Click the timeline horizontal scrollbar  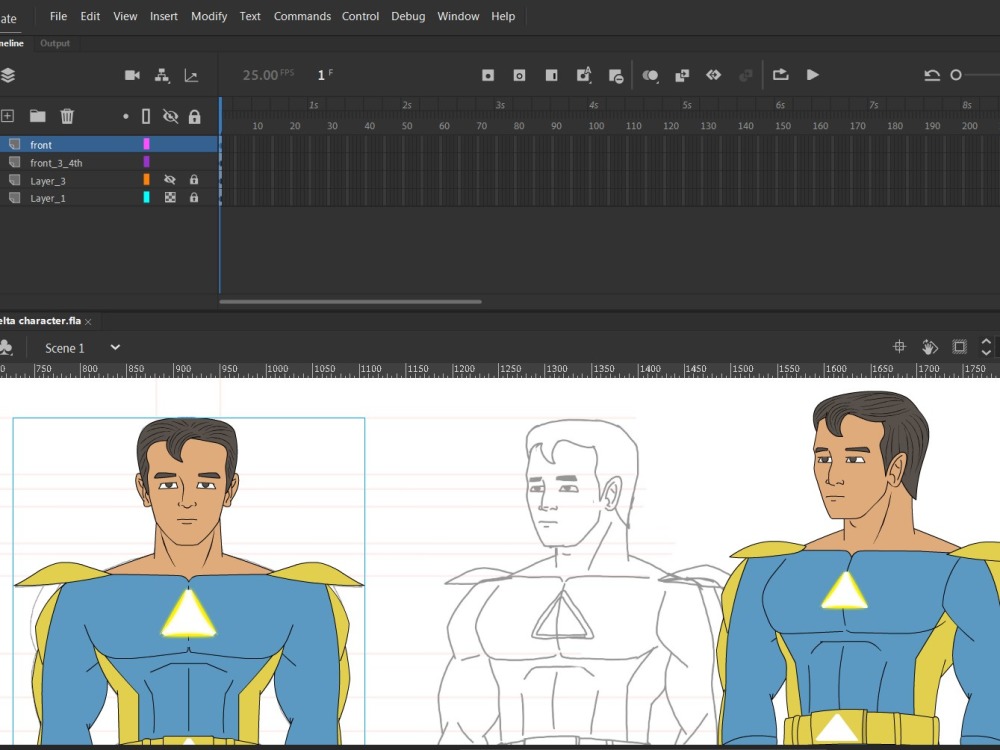pyautogui.click(x=350, y=302)
